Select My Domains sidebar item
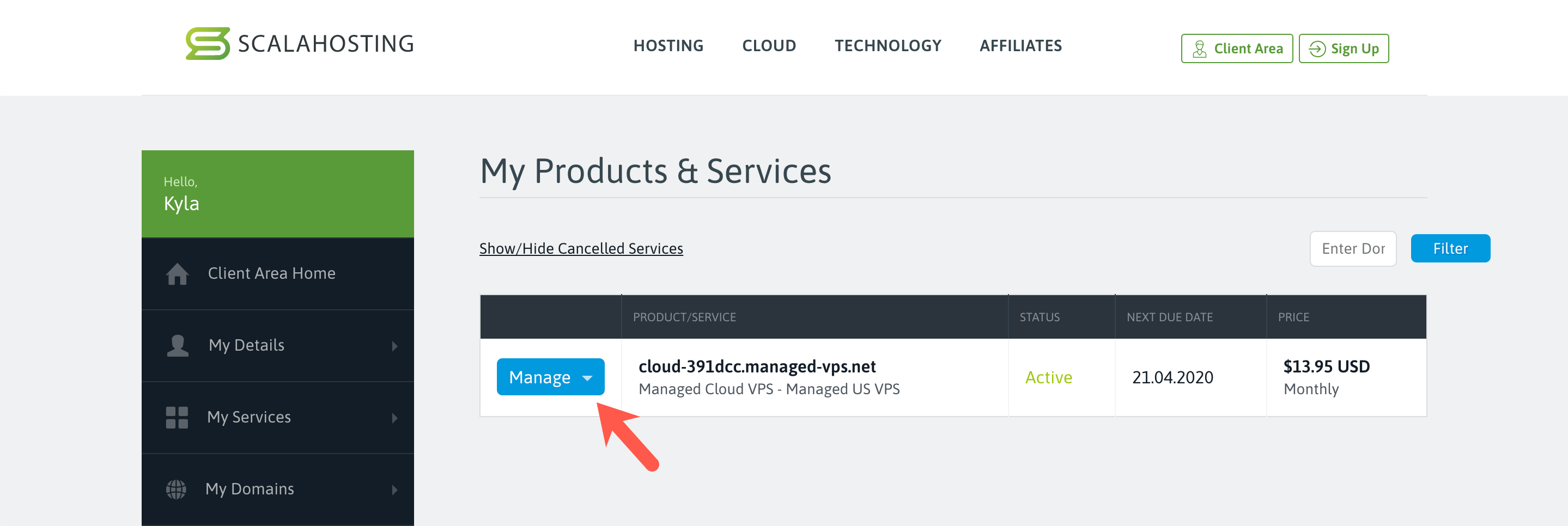 [277, 489]
